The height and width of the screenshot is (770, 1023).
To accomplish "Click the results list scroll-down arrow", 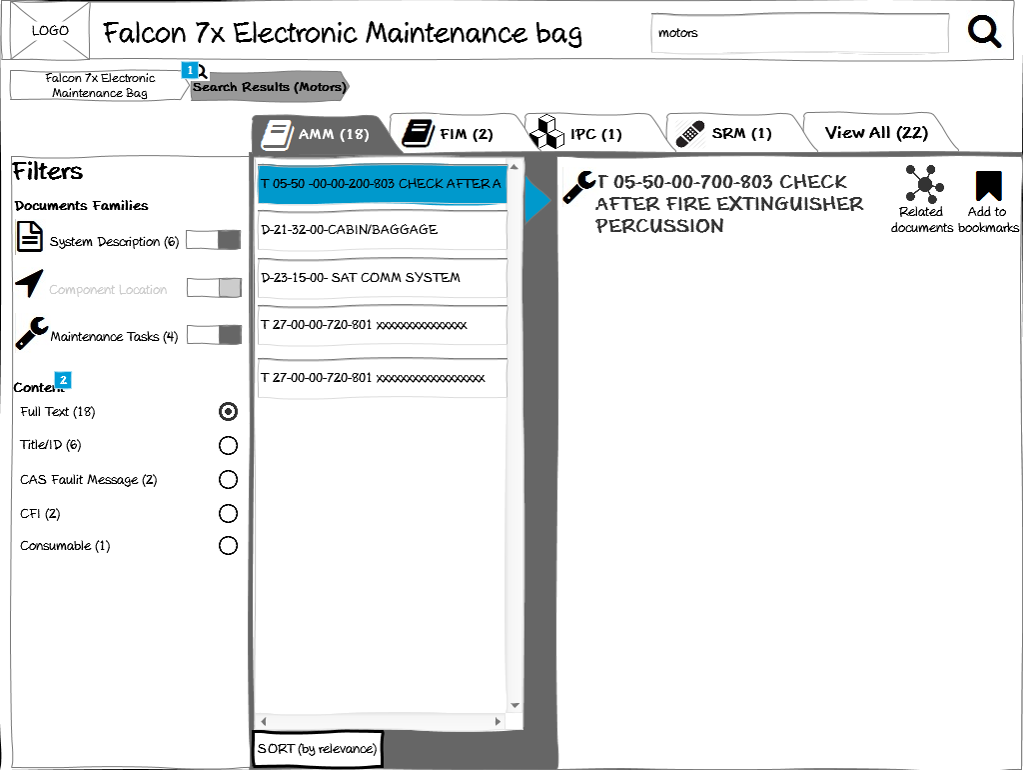I will point(515,706).
